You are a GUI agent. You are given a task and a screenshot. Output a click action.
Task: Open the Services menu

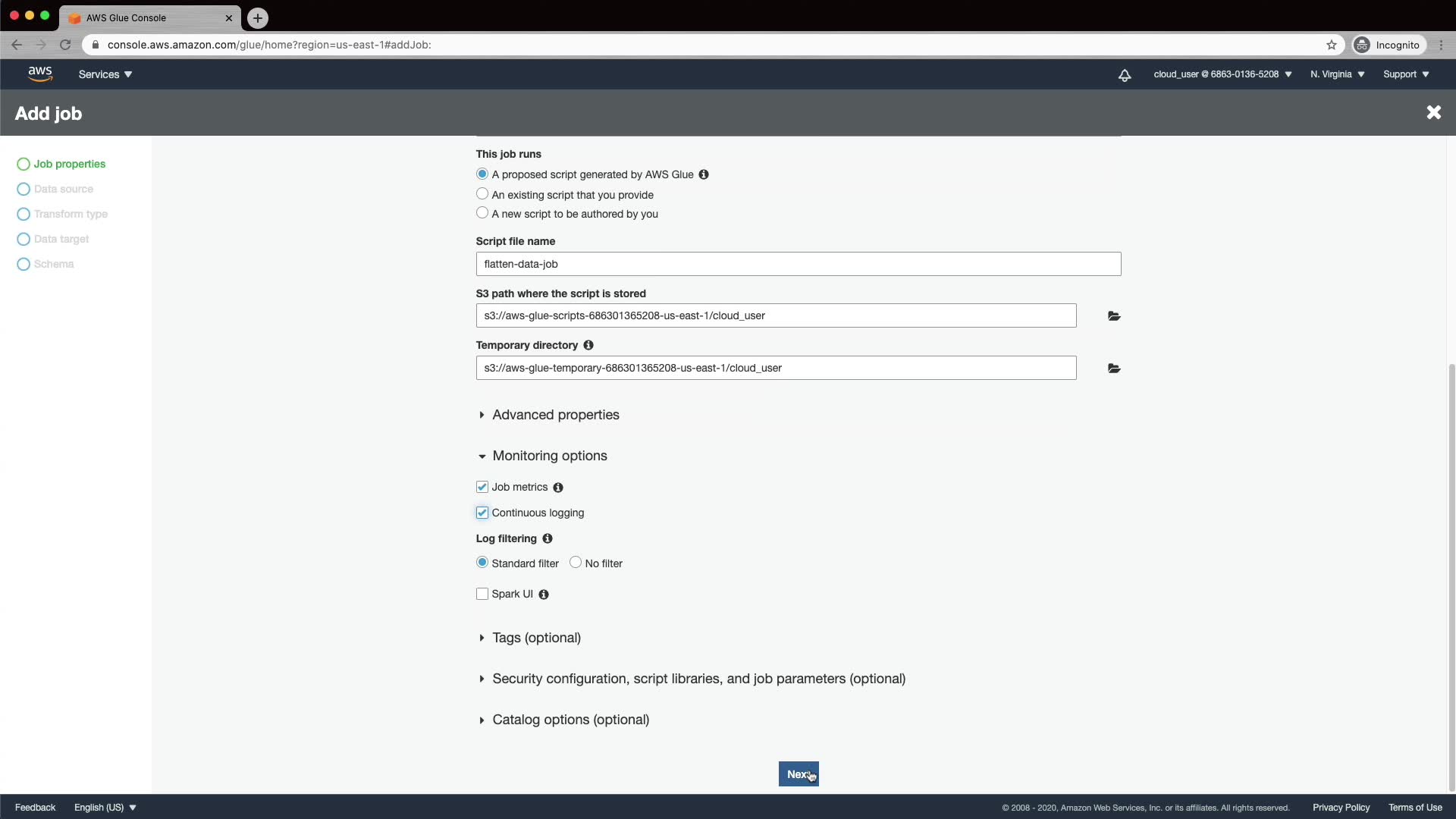(105, 74)
